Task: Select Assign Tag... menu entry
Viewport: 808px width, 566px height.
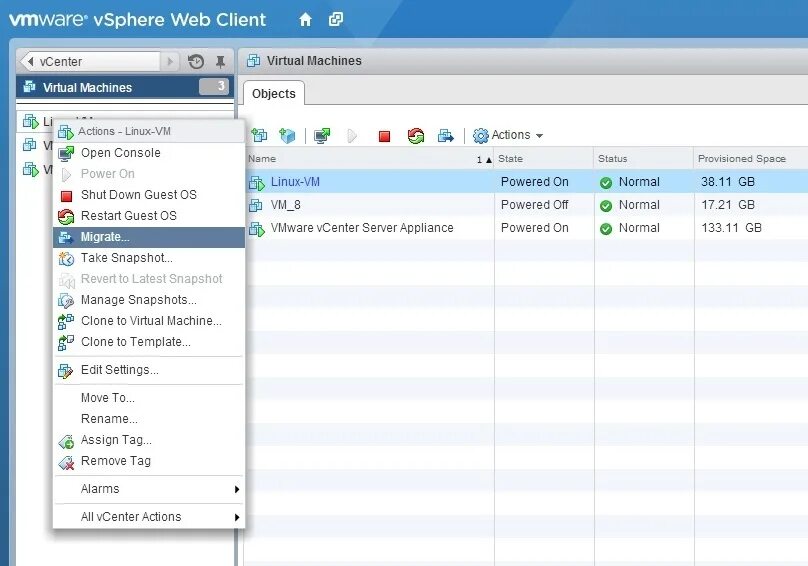Action: pos(148,440)
